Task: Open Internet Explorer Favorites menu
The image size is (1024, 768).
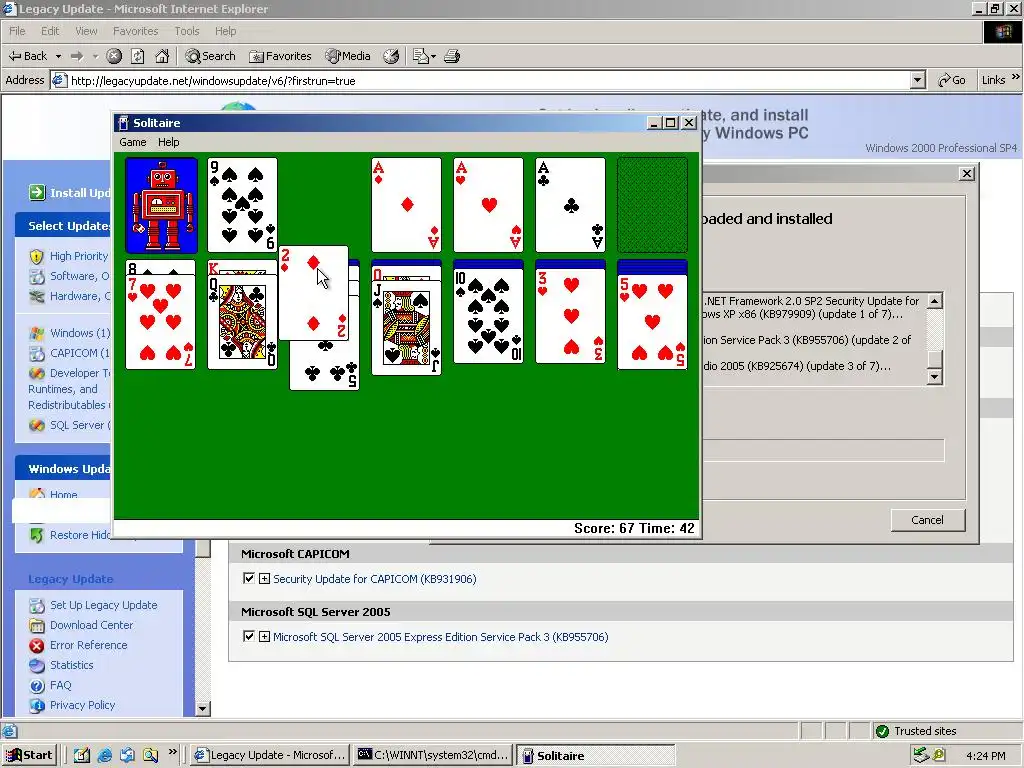Action: coord(135,31)
